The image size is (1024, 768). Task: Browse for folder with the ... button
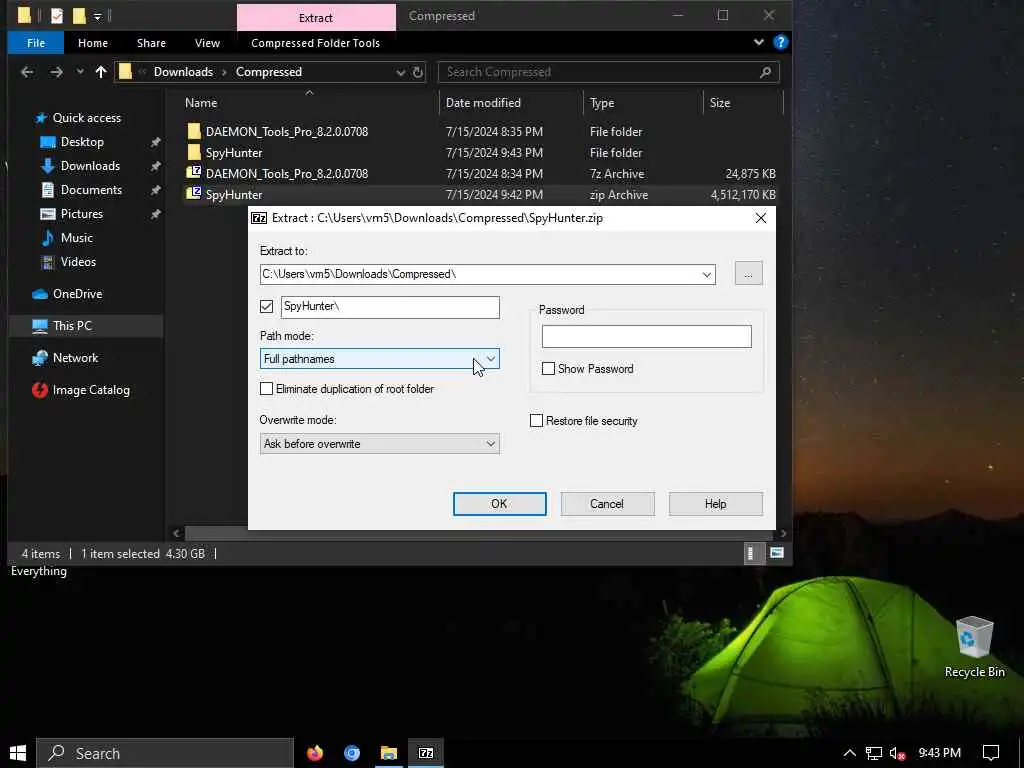748,274
